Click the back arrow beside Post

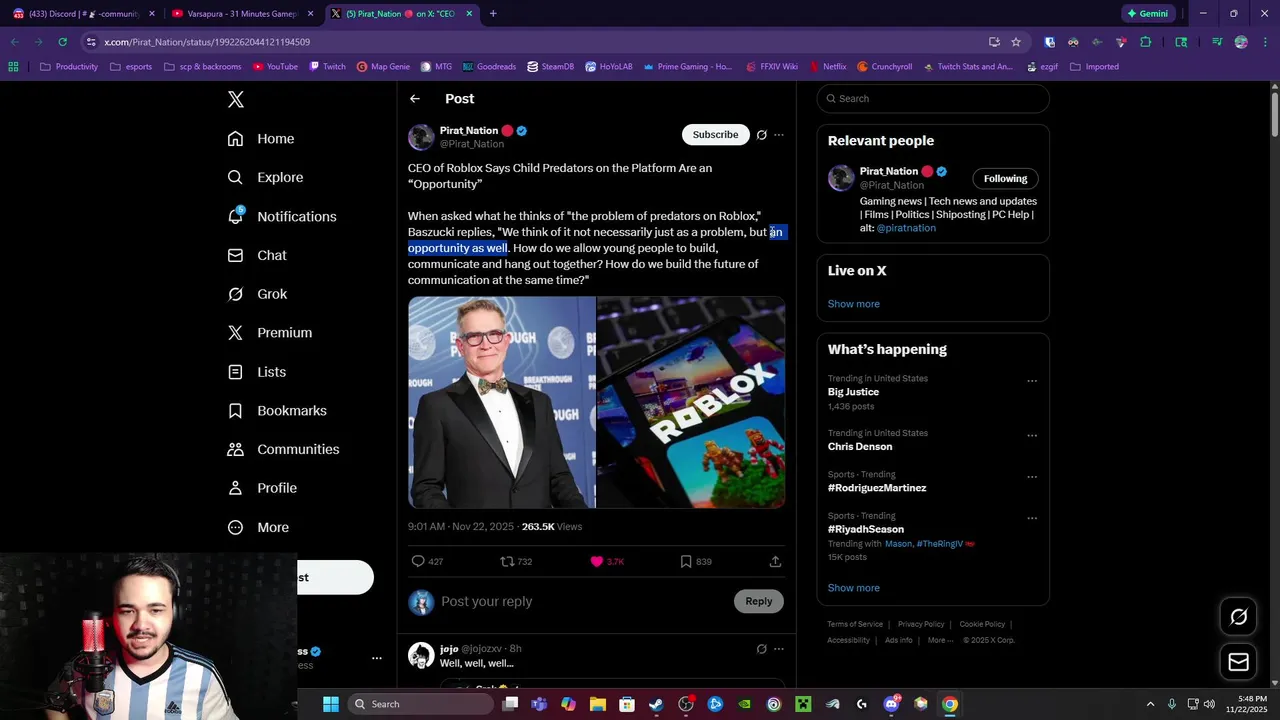[415, 99]
